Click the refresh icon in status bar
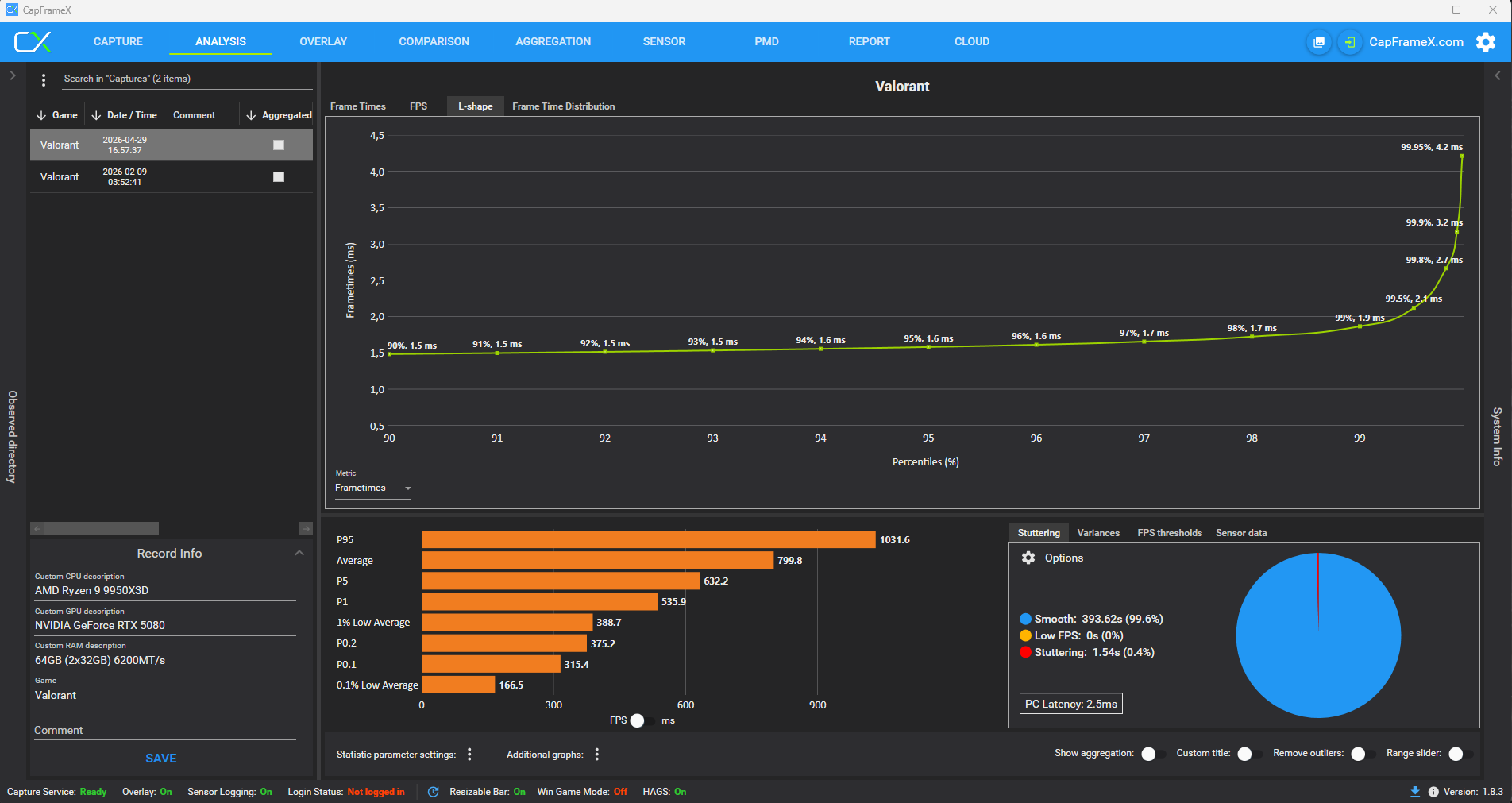Screen dimensions: 1512x803 (433, 792)
